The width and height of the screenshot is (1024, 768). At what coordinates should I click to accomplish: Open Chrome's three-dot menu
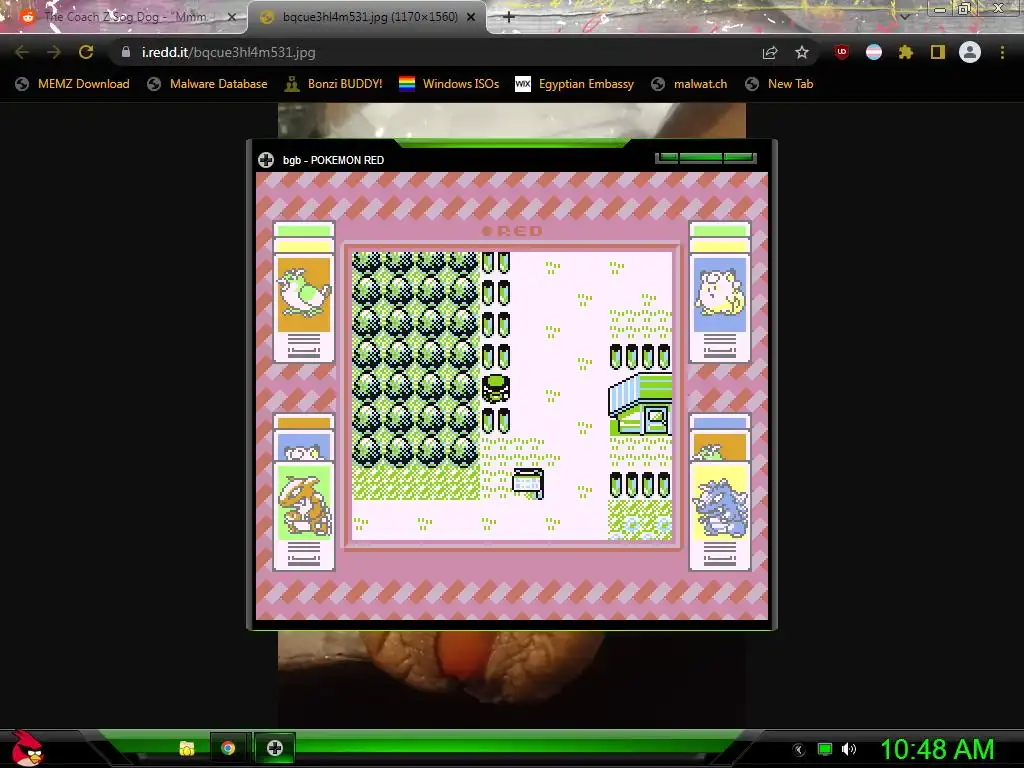pyautogui.click(x=1002, y=52)
